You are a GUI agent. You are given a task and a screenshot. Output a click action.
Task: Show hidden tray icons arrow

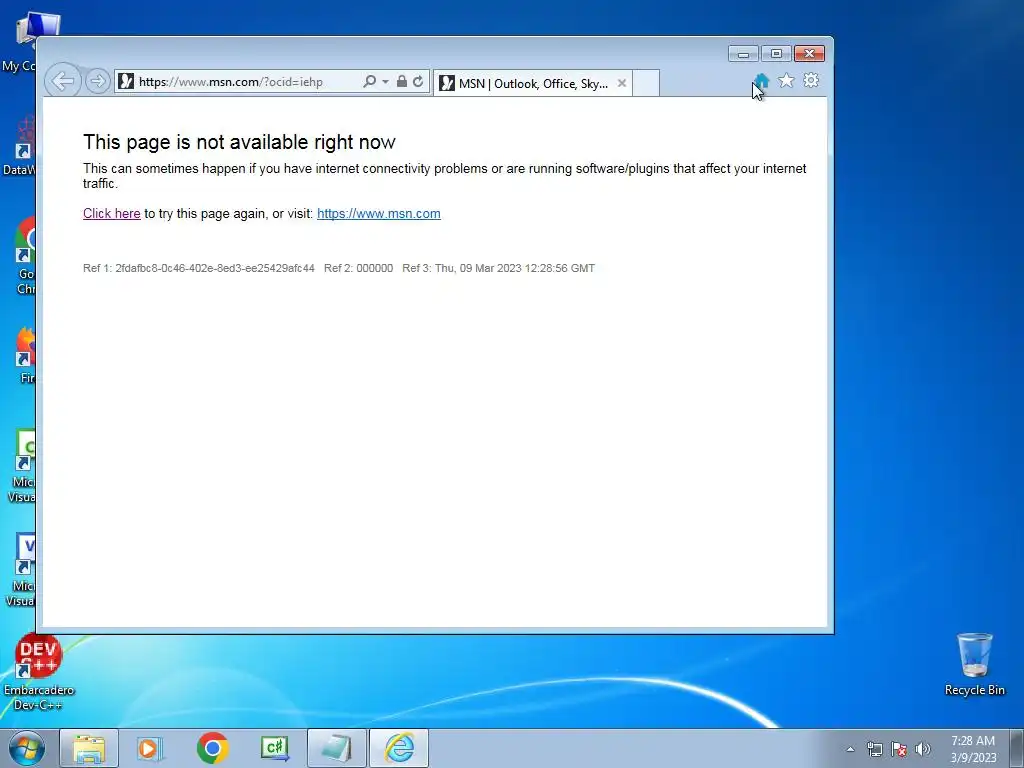pyautogui.click(x=850, y=749)
